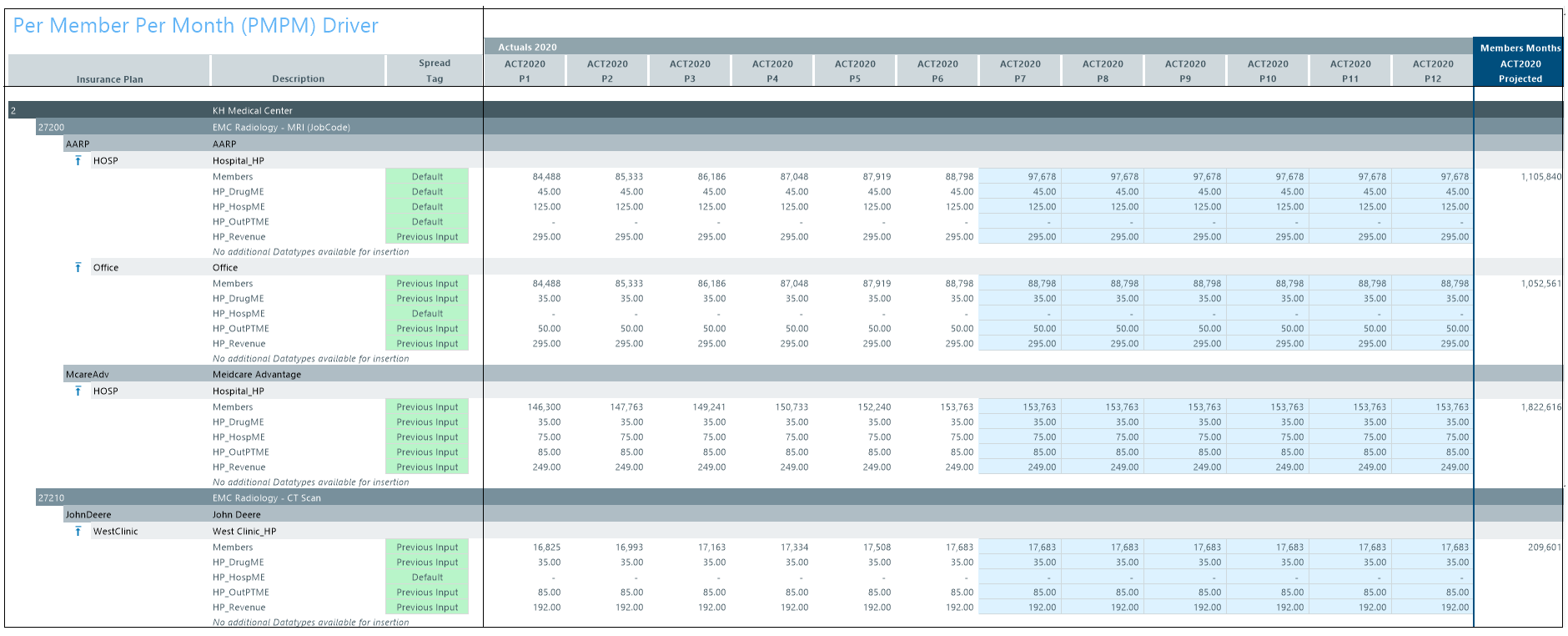Image resolution: width=1568 pixels, height=636 pixels.
Task: Click the P2 Members value 16,993 for WestClinic
Action: [x=629, y=547]
